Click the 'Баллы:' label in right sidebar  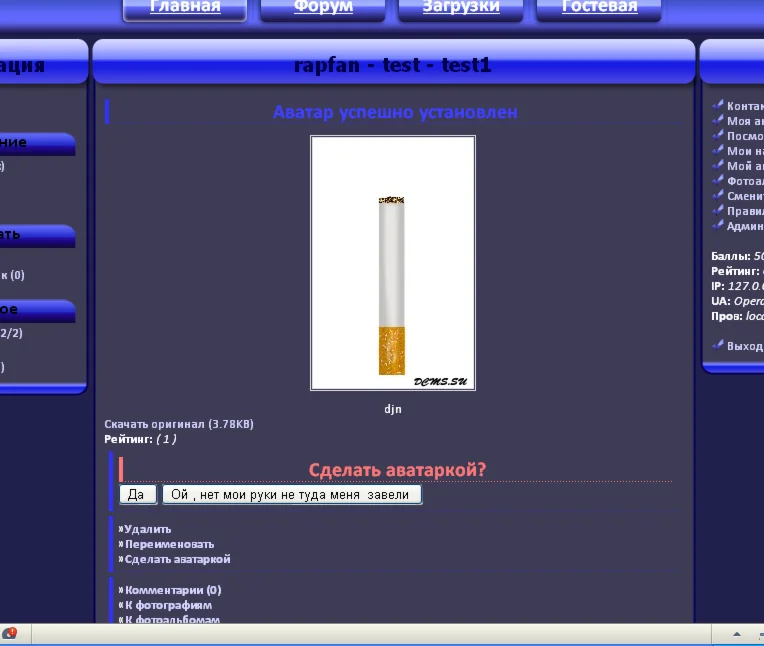(731, 256)
